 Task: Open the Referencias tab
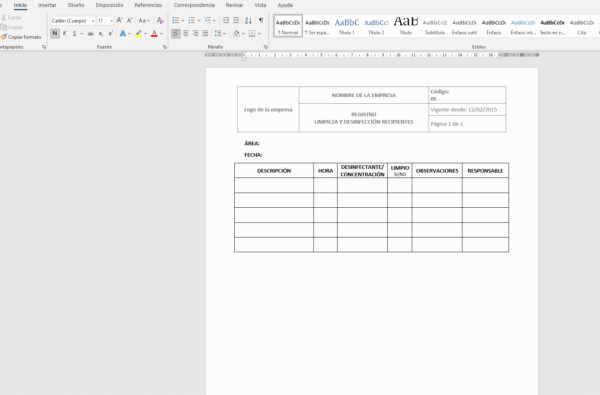click(148, 5)
